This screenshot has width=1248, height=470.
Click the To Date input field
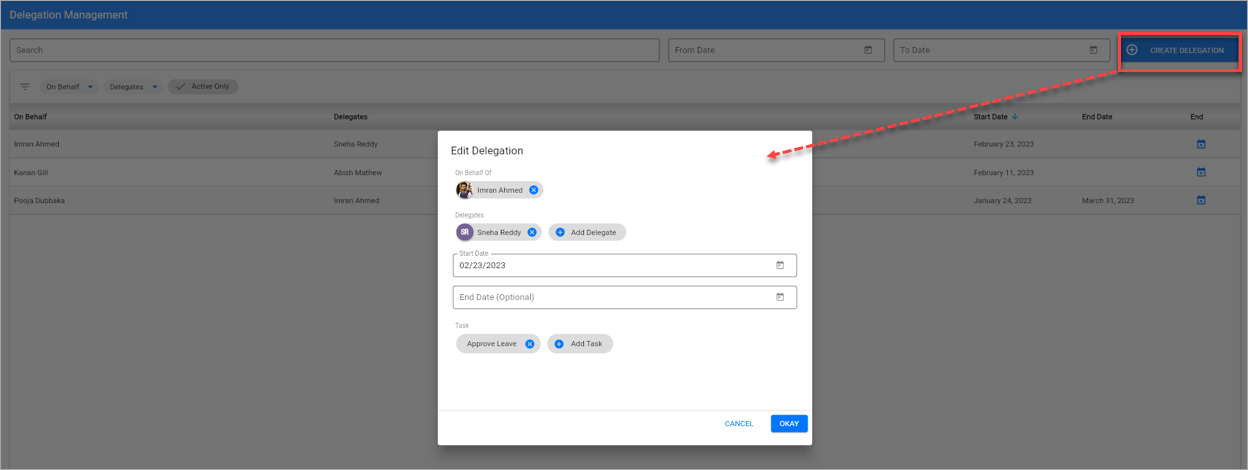(1001, 50)
